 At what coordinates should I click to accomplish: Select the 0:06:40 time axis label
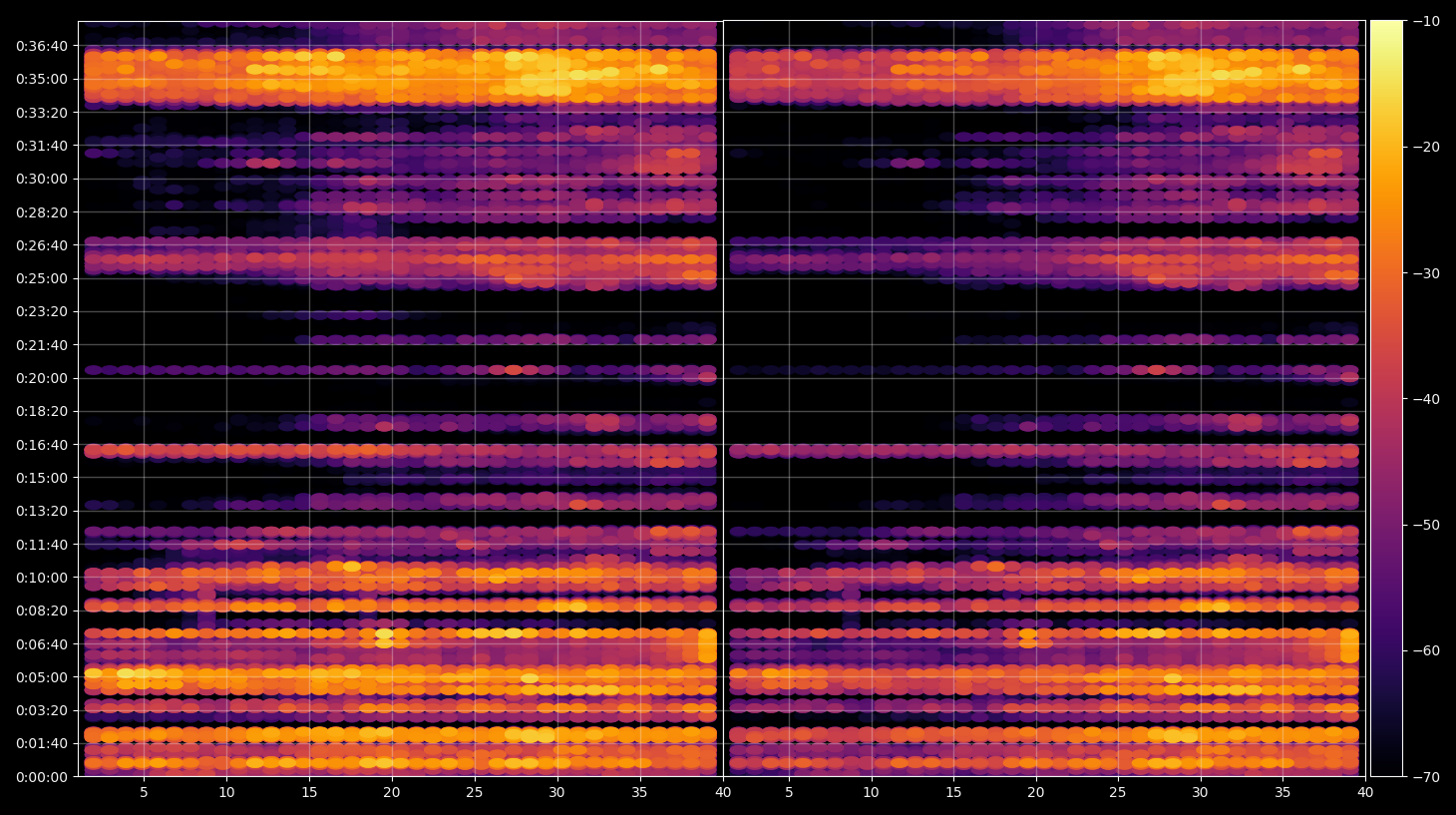click(42, 644)
